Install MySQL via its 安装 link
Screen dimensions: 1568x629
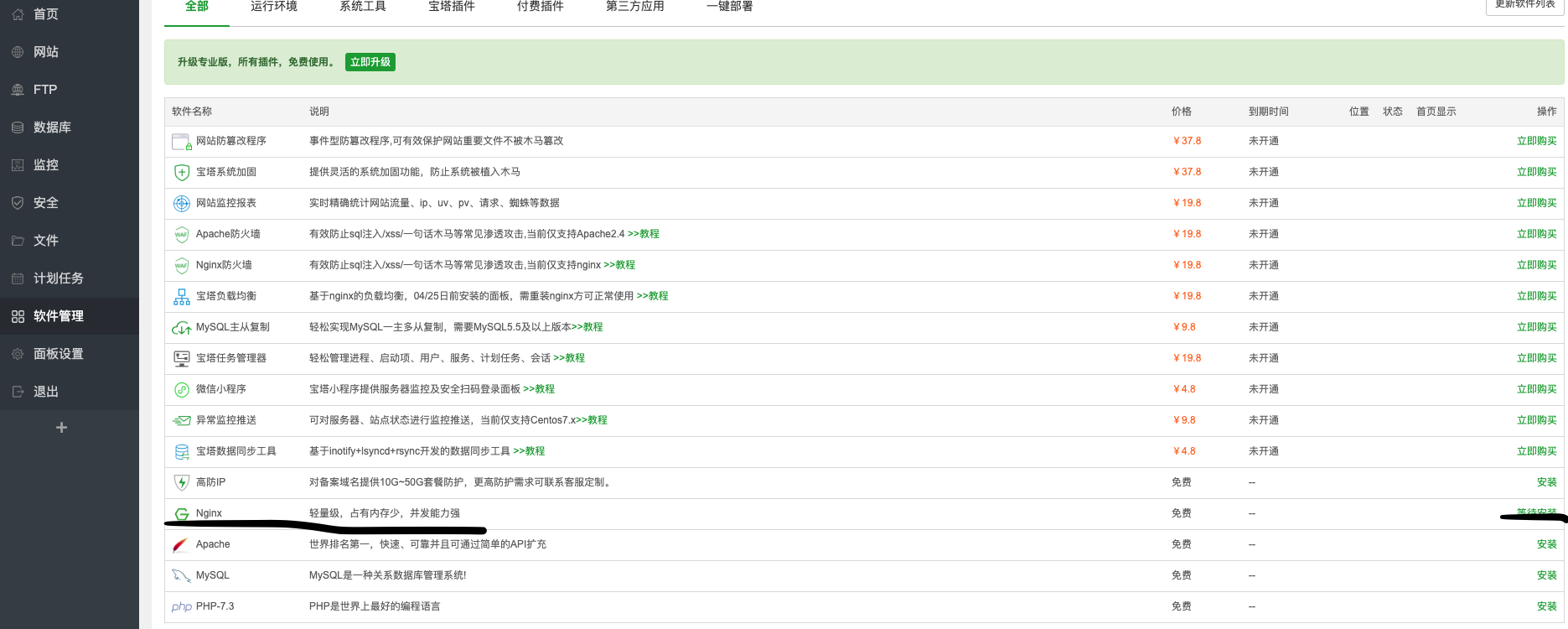[x=1547, y=575]
